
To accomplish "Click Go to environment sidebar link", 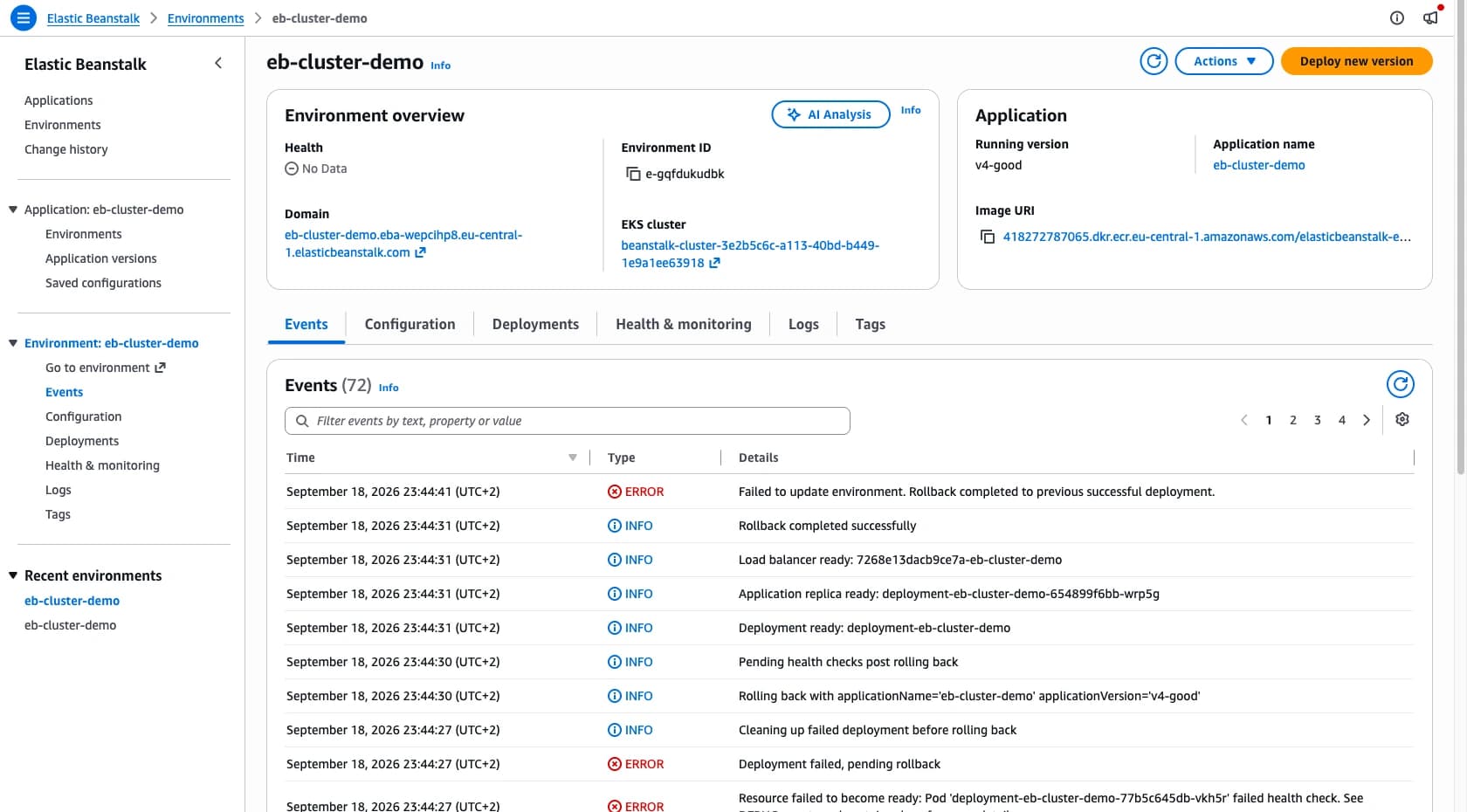I will coord(105,368).
